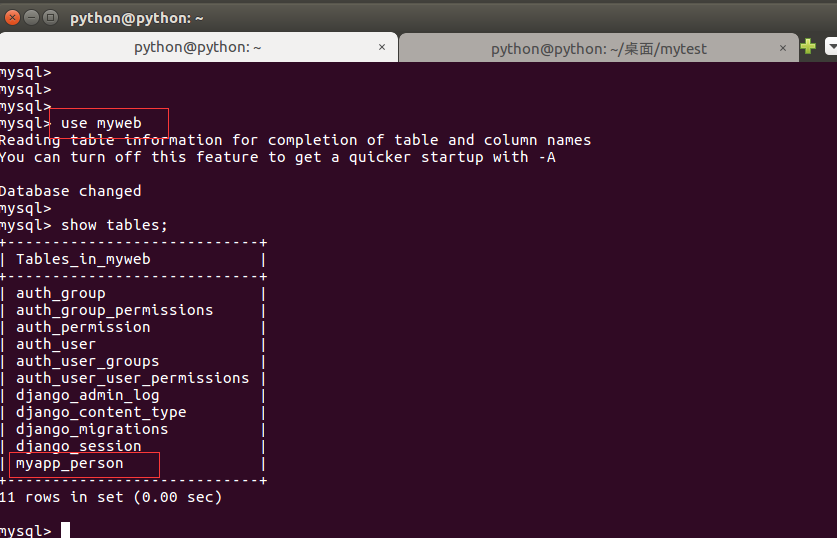
Task: Click the "myapp_person" table name
Action: coord(70,463)
